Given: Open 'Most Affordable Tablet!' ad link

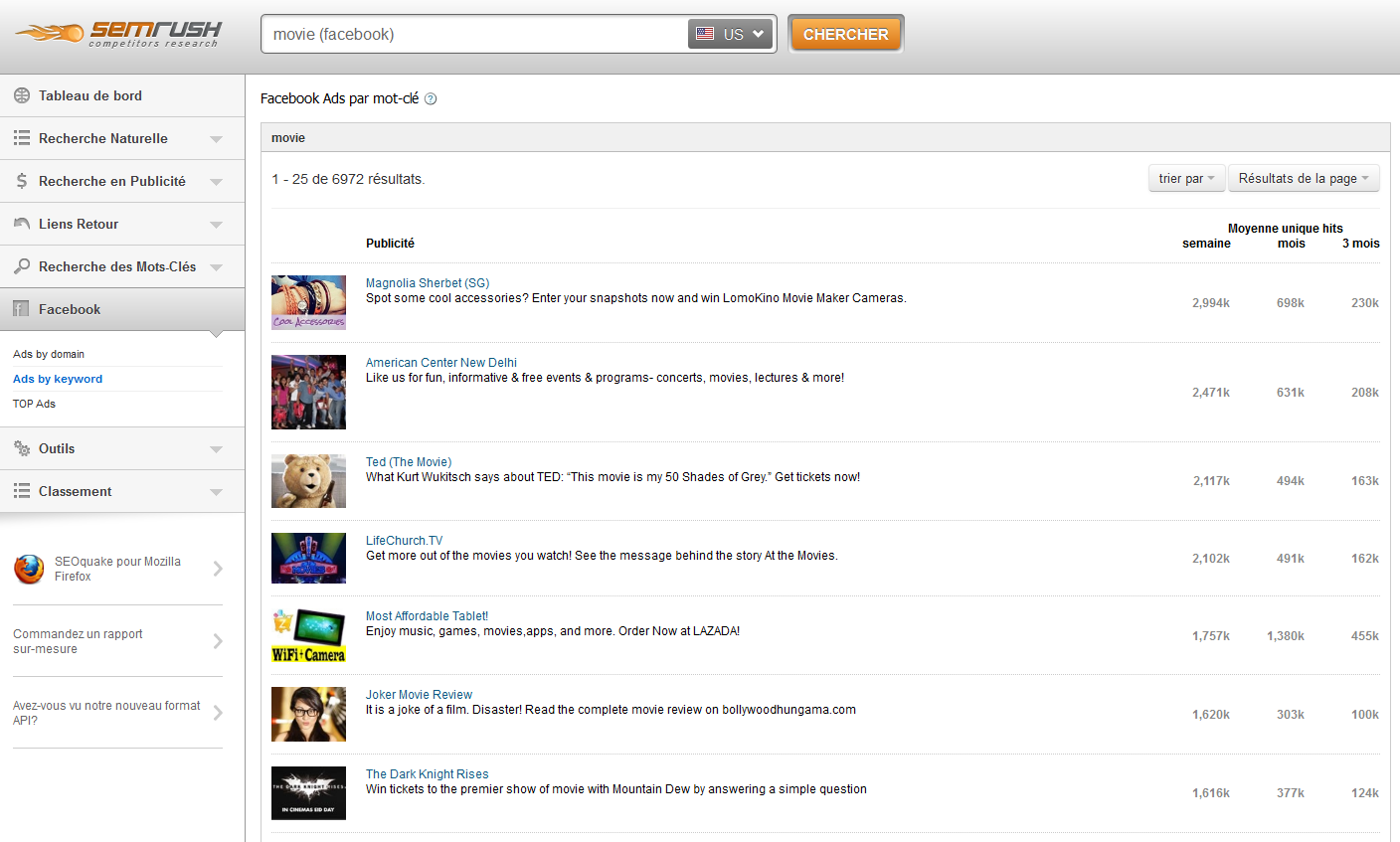Looking at the screenshot, I should pos(428,616).
